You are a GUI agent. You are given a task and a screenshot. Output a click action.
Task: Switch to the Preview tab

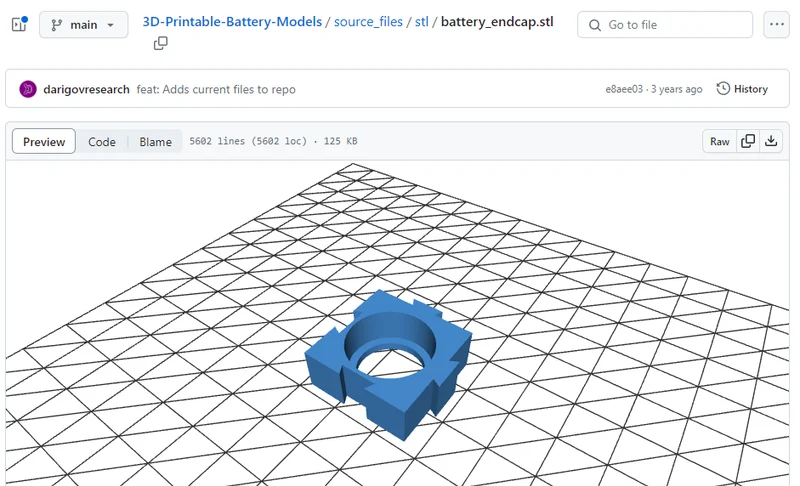click(x=44, y=141)
